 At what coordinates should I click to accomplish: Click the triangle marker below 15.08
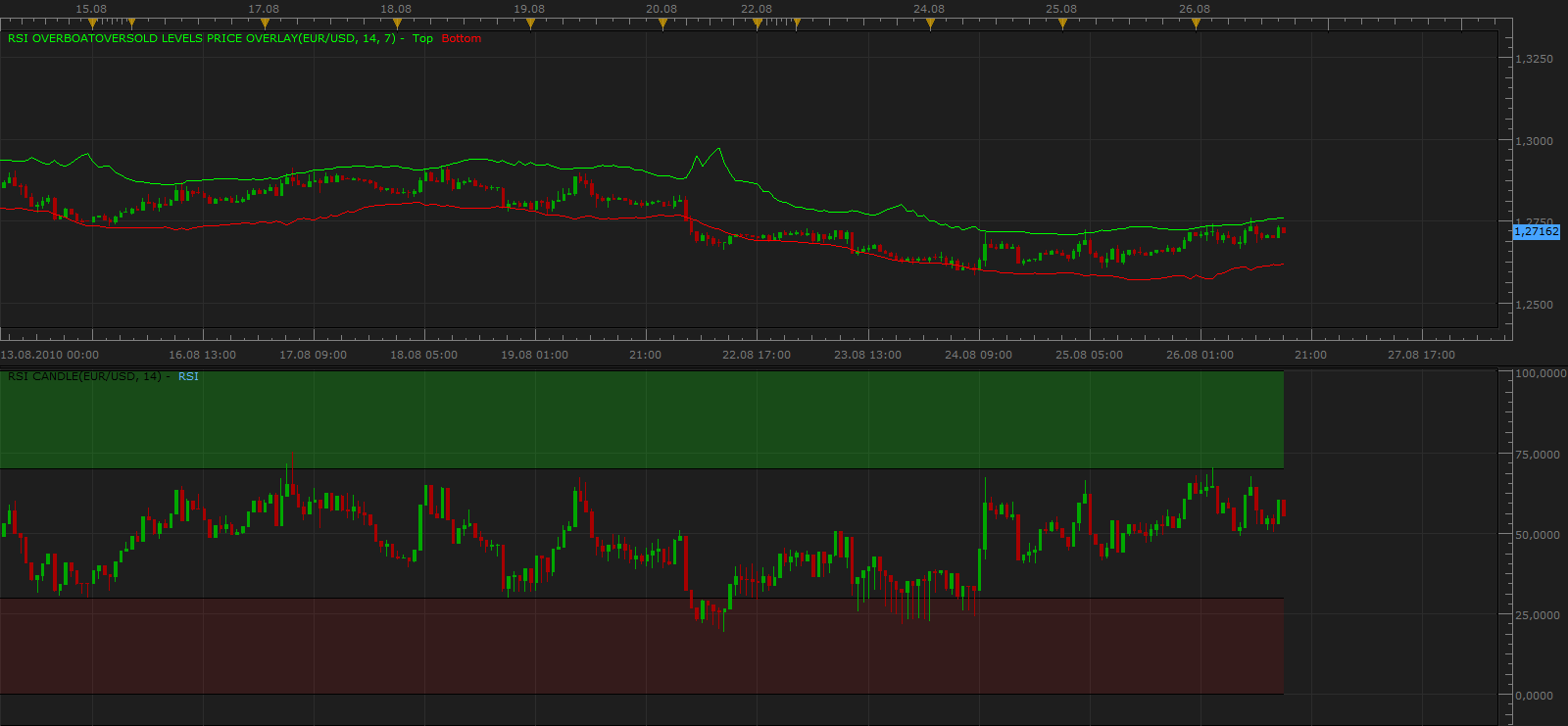tap(92, 24)
